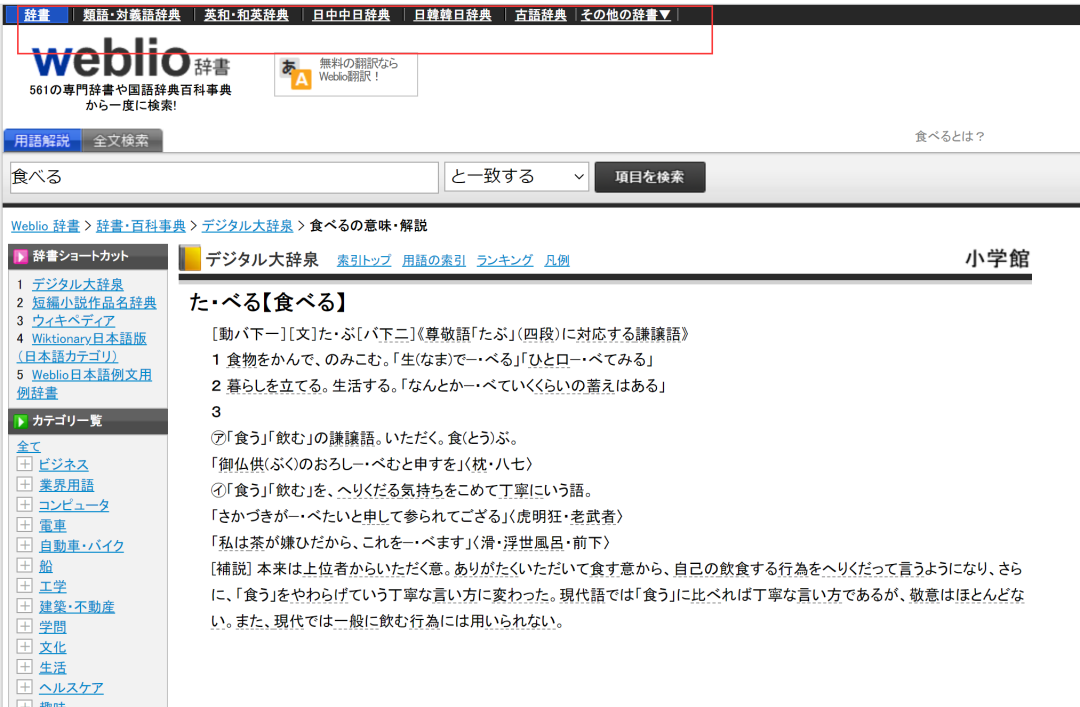The height and width of the screenshot is (707, 1080).
Task: Select the 全て category link
Action: pyautogui.click(x=29, y=447)
